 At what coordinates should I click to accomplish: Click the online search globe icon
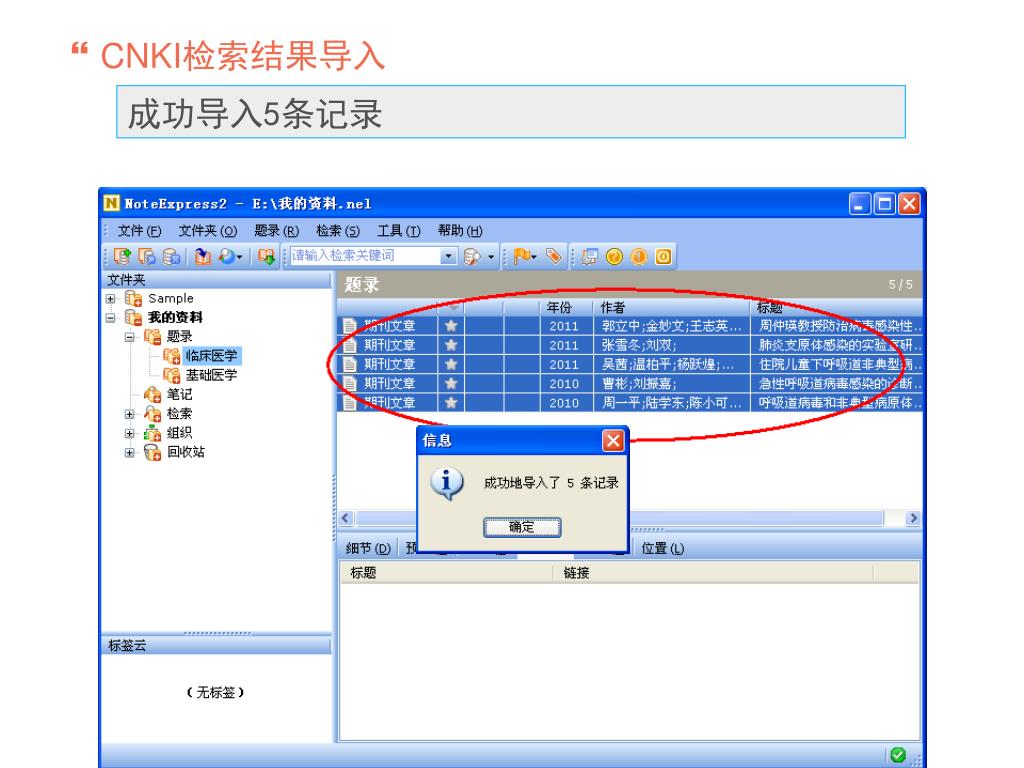pyautogui.click(x=227, y=257)
